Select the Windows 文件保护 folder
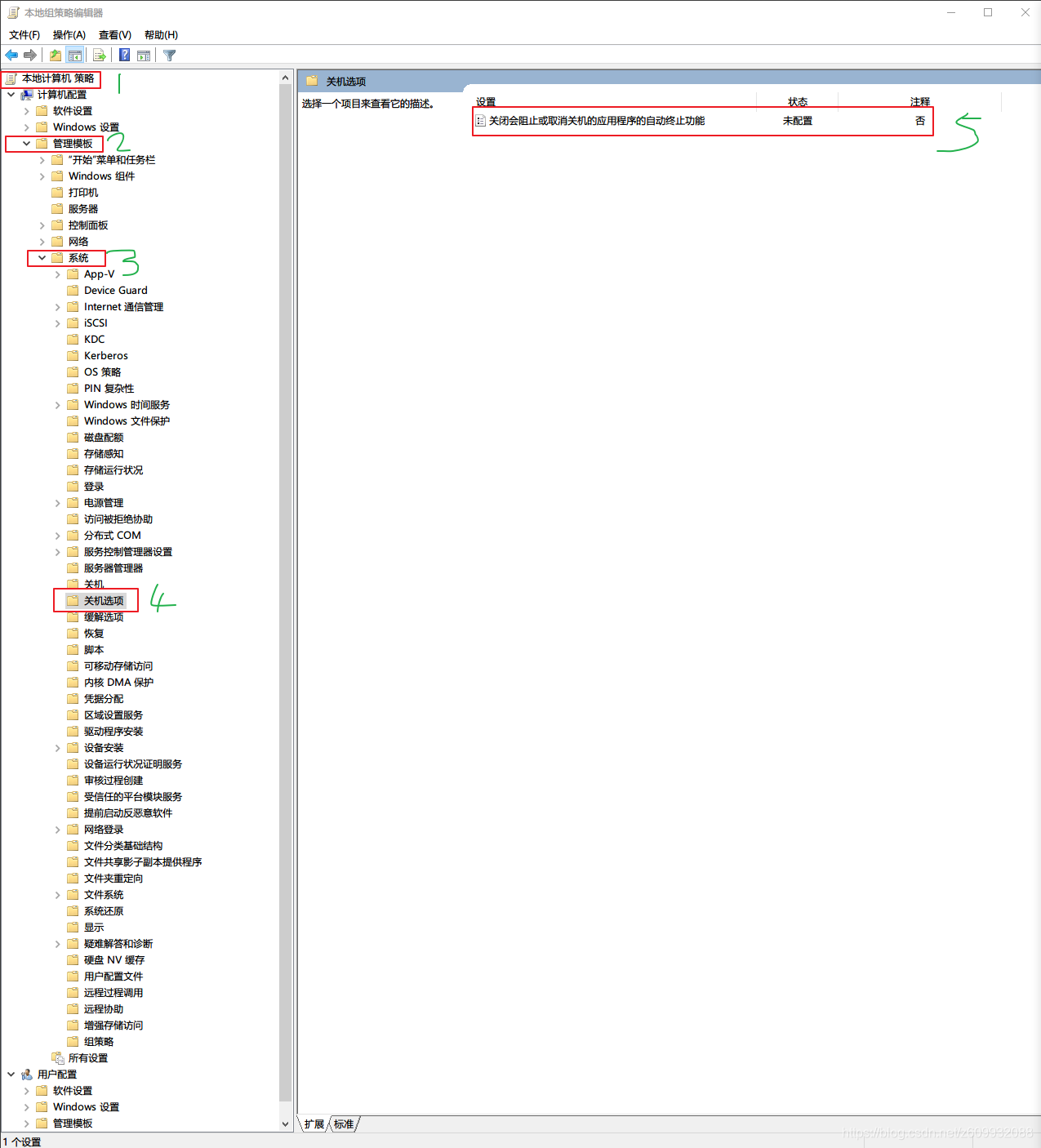This screenshot has height=1148, width=1041. click(x=127, y=421)
